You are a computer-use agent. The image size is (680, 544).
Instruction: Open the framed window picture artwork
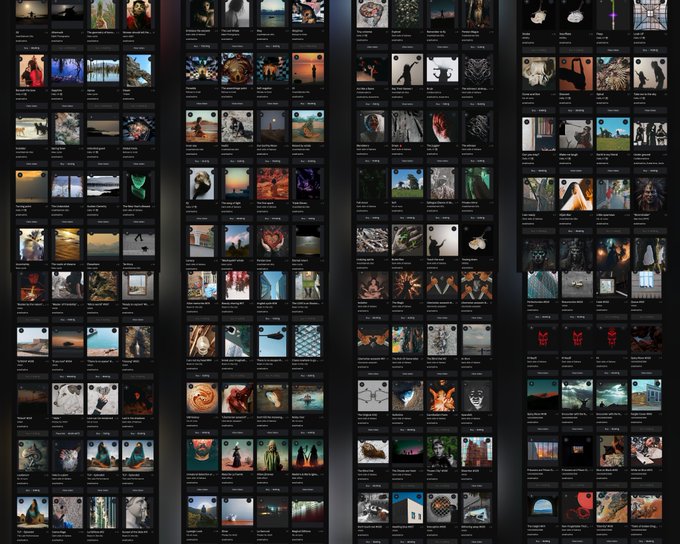click(x=138, y=285)
